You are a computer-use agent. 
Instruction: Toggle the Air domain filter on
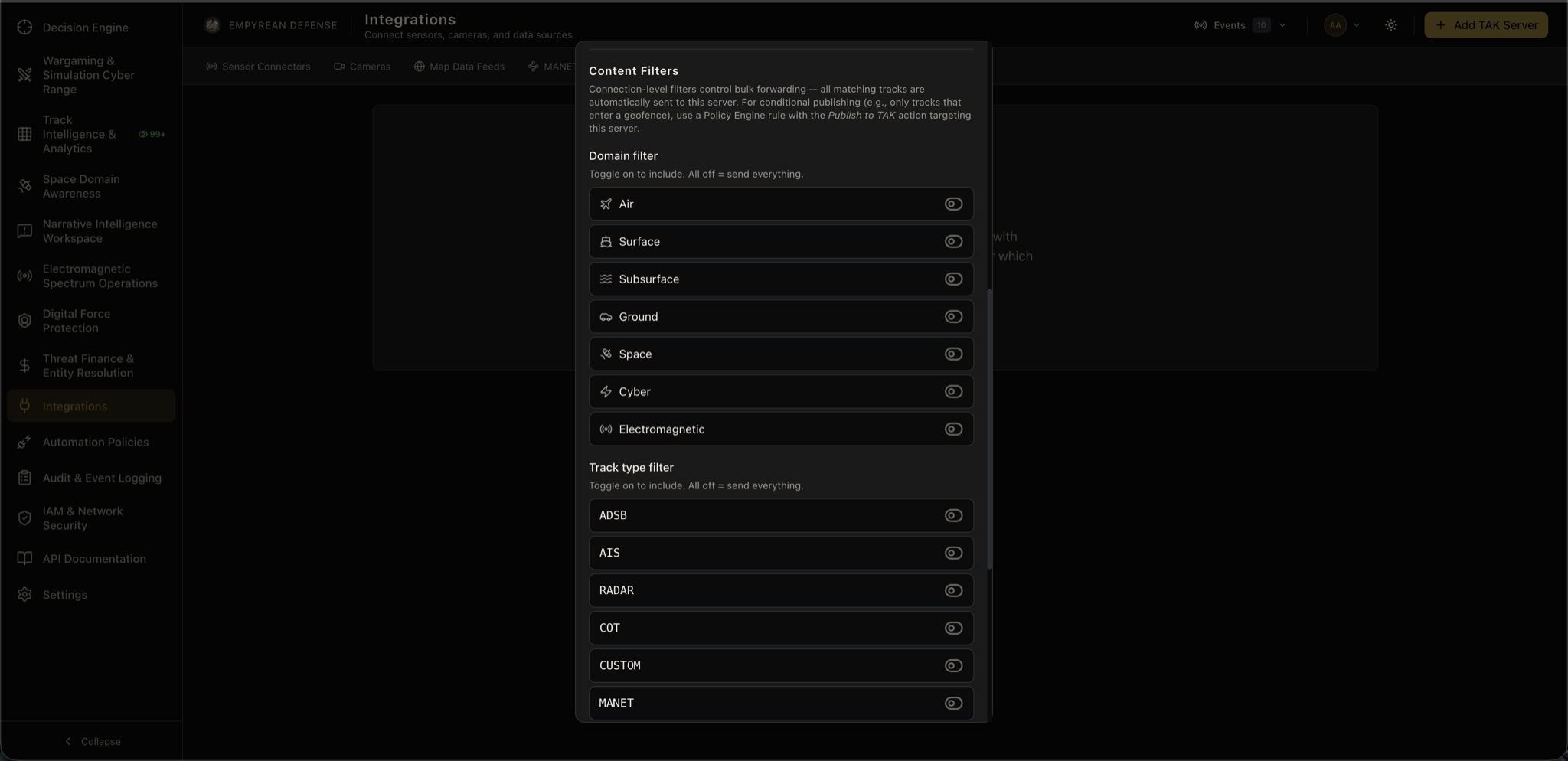[953, 204]
